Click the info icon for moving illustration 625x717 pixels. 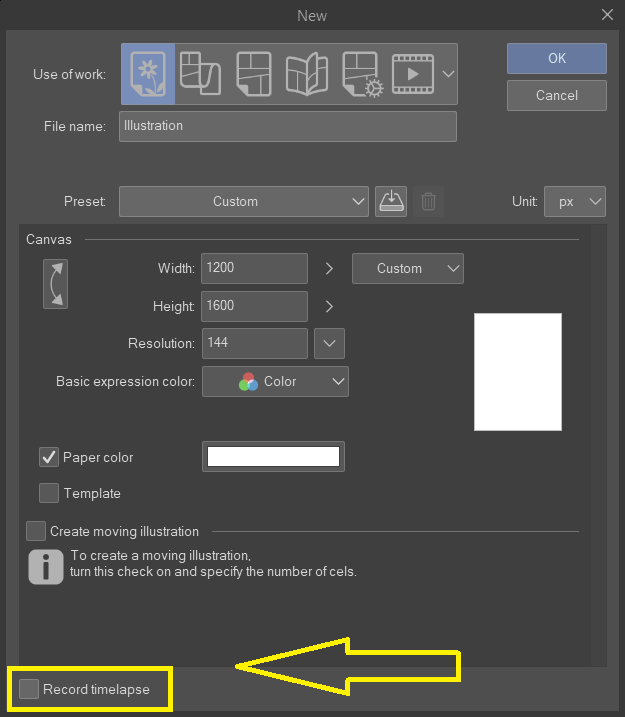pyautogui.click(x=46, y=567)
